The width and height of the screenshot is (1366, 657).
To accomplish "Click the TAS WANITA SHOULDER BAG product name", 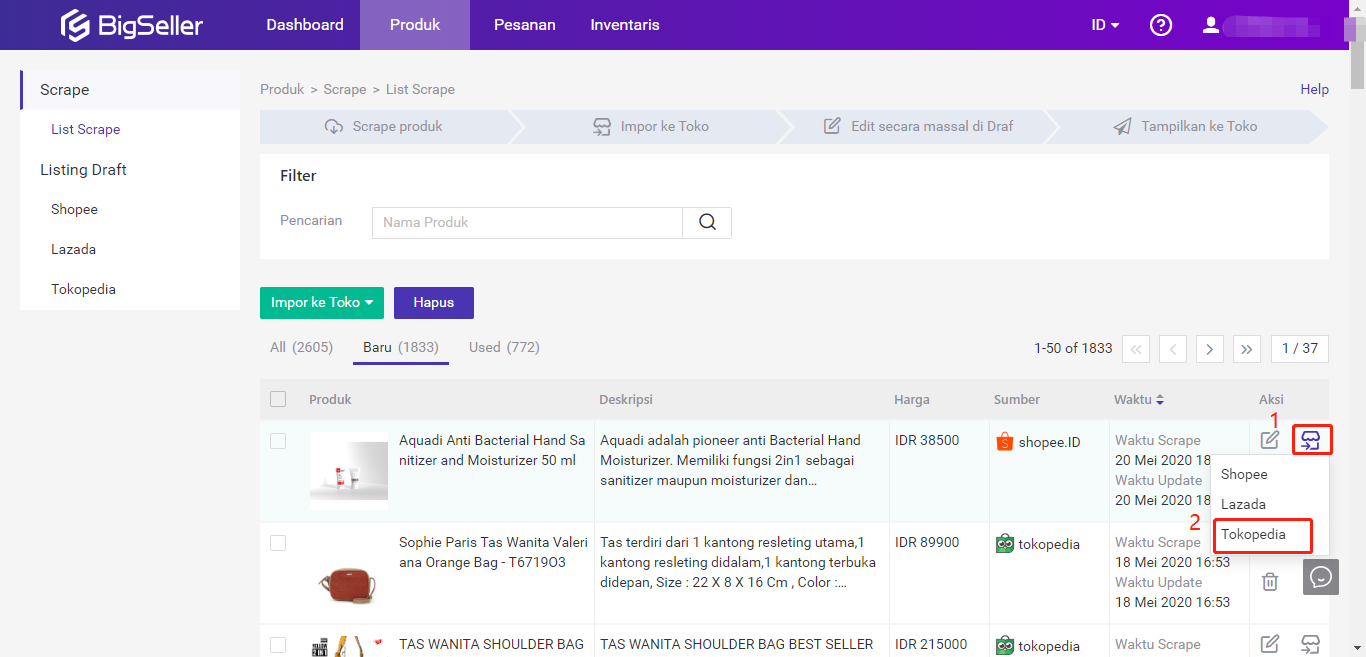I will click(491, 645).
